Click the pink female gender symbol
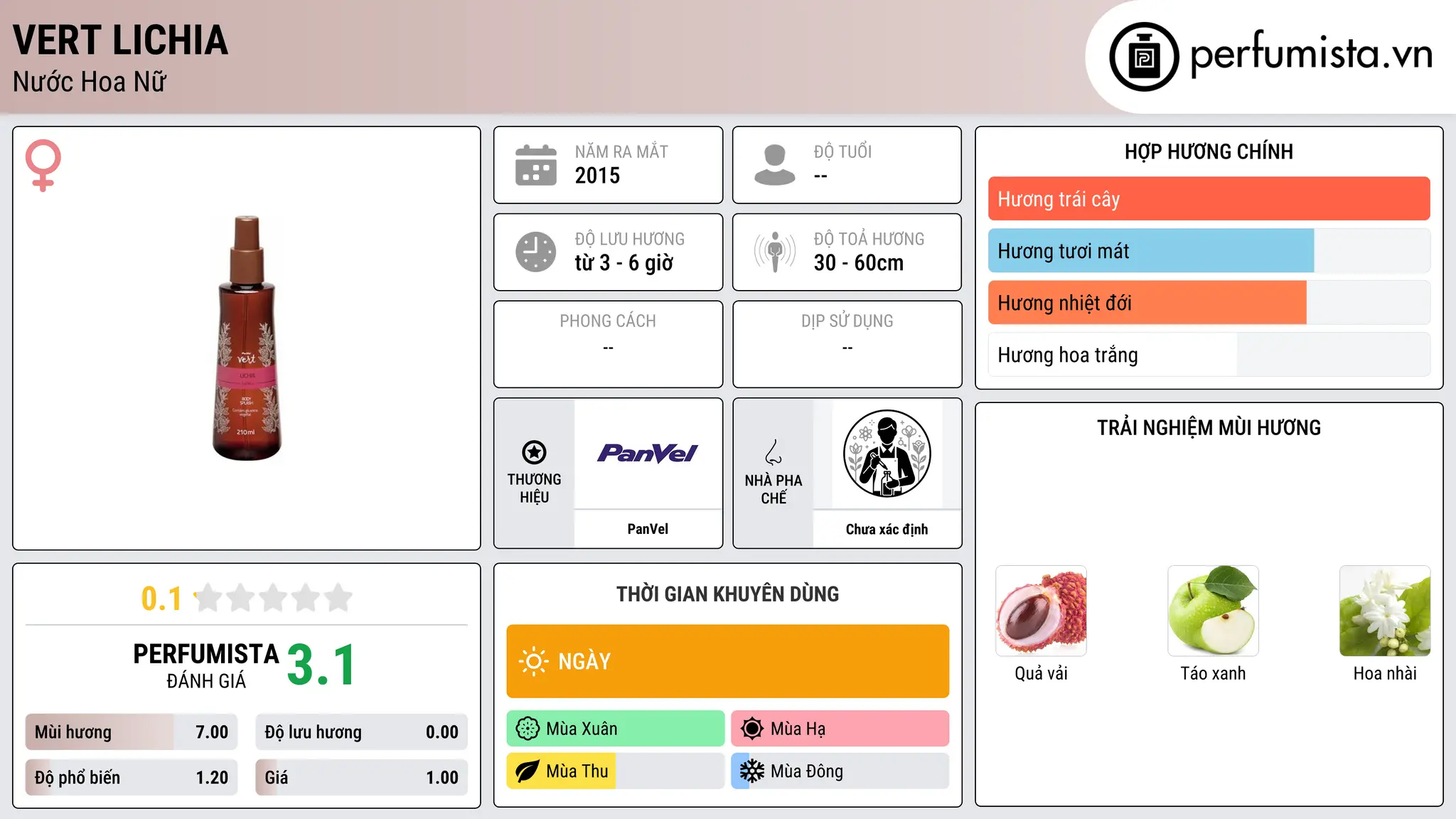 [x=43, y=165]
